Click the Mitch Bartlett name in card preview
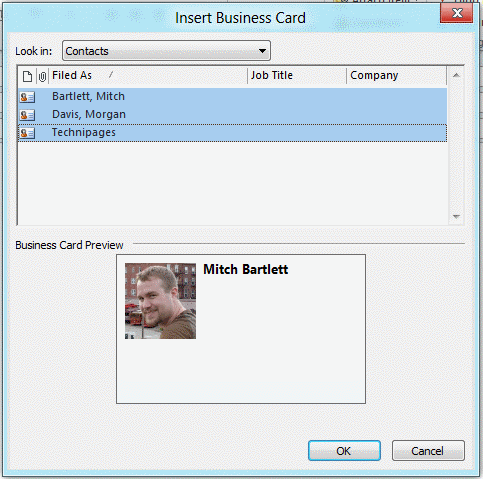Screen dimensions: 483x479 pyautogui.click(x=246, y=269)
